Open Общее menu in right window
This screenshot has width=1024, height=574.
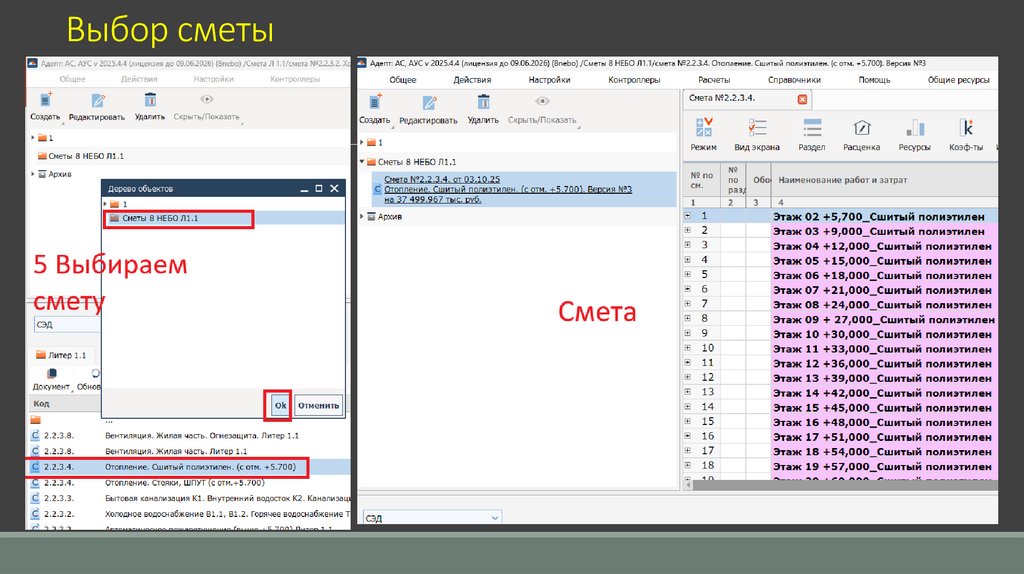403,80
